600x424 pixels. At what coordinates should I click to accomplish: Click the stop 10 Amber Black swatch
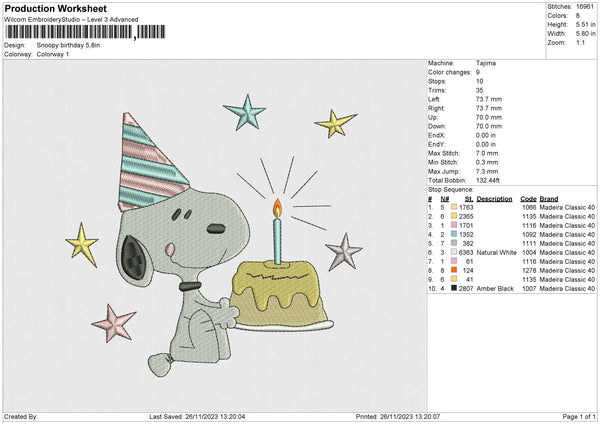click(x=454, y=288)
